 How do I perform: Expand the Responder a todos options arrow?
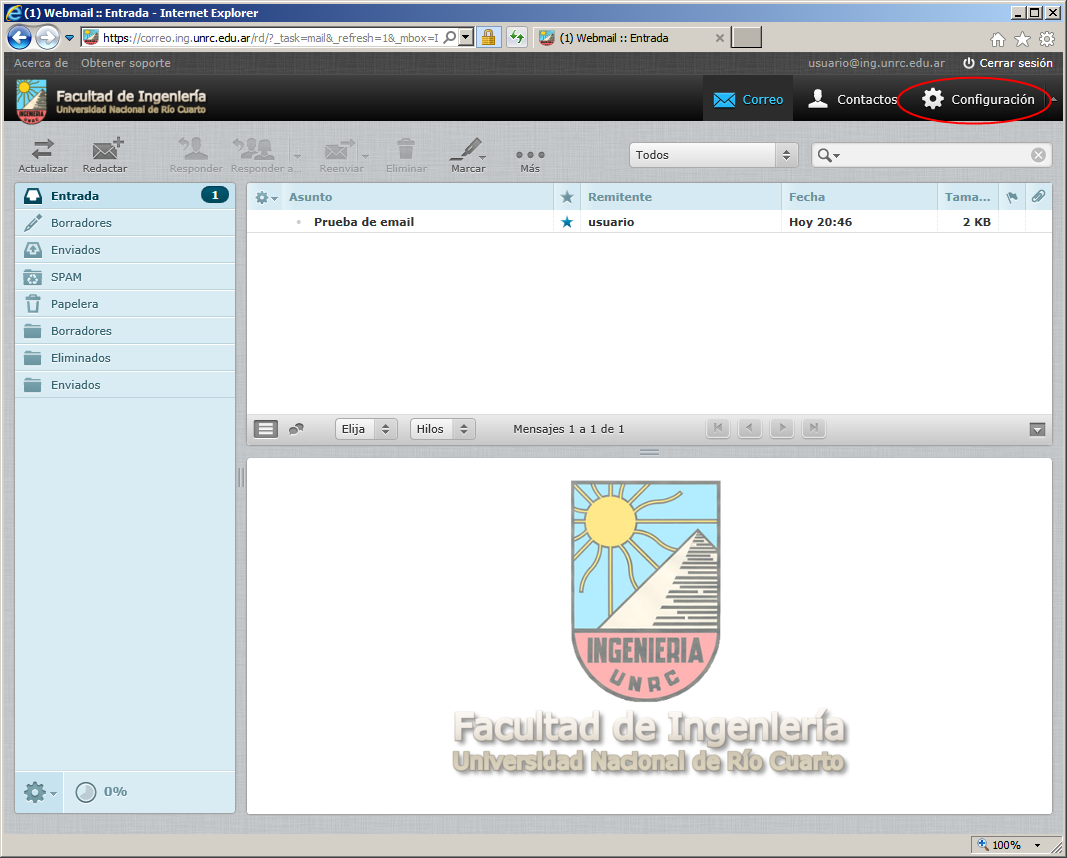pyautogui.click(x=297, y=156)
